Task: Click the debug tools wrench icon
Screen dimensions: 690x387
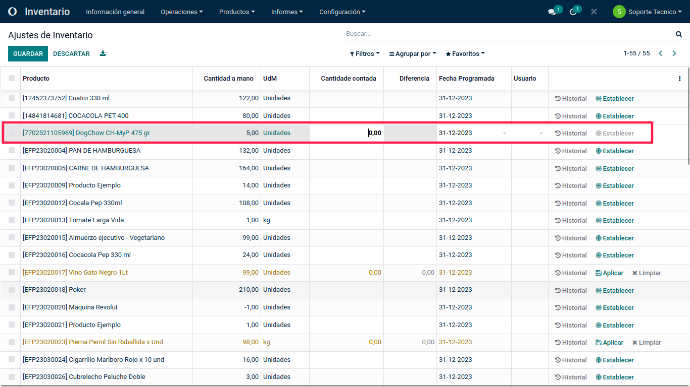Action: [x=594, y=12]
